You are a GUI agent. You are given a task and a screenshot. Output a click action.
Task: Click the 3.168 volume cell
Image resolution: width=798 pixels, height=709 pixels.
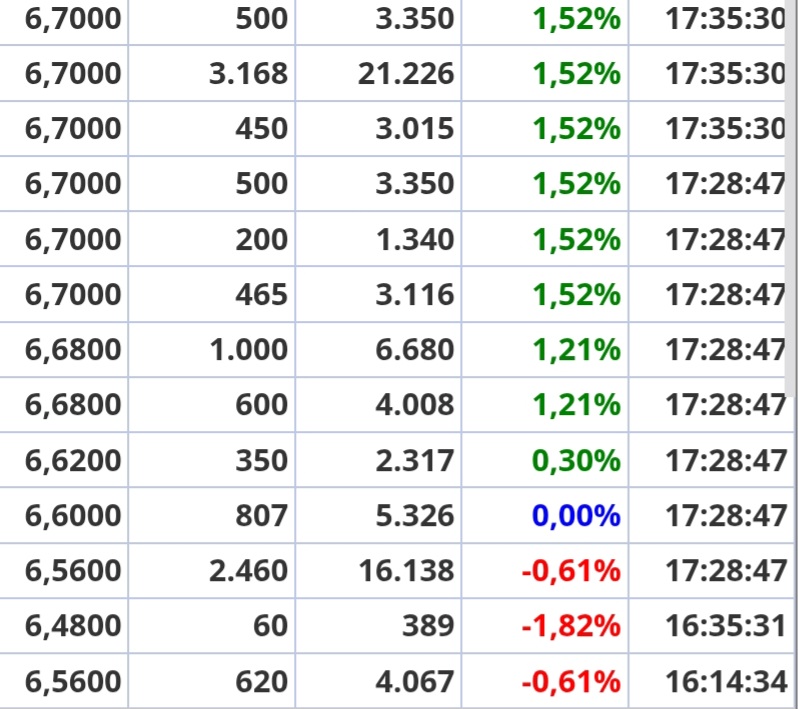coord(248,74)
